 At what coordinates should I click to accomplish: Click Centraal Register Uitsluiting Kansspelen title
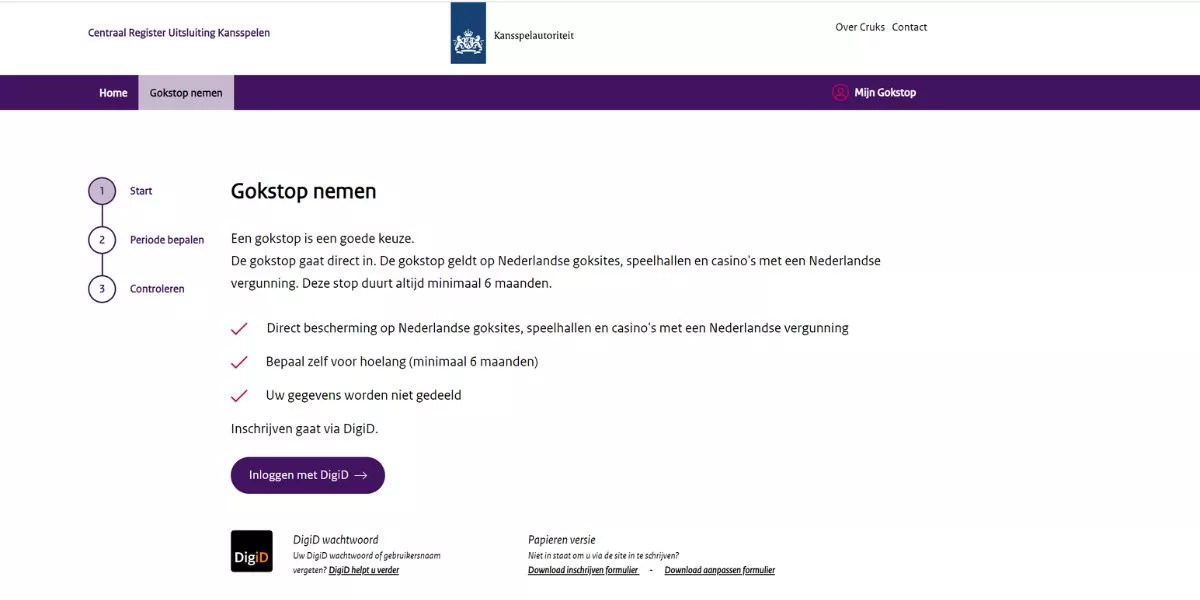(179, 33)
